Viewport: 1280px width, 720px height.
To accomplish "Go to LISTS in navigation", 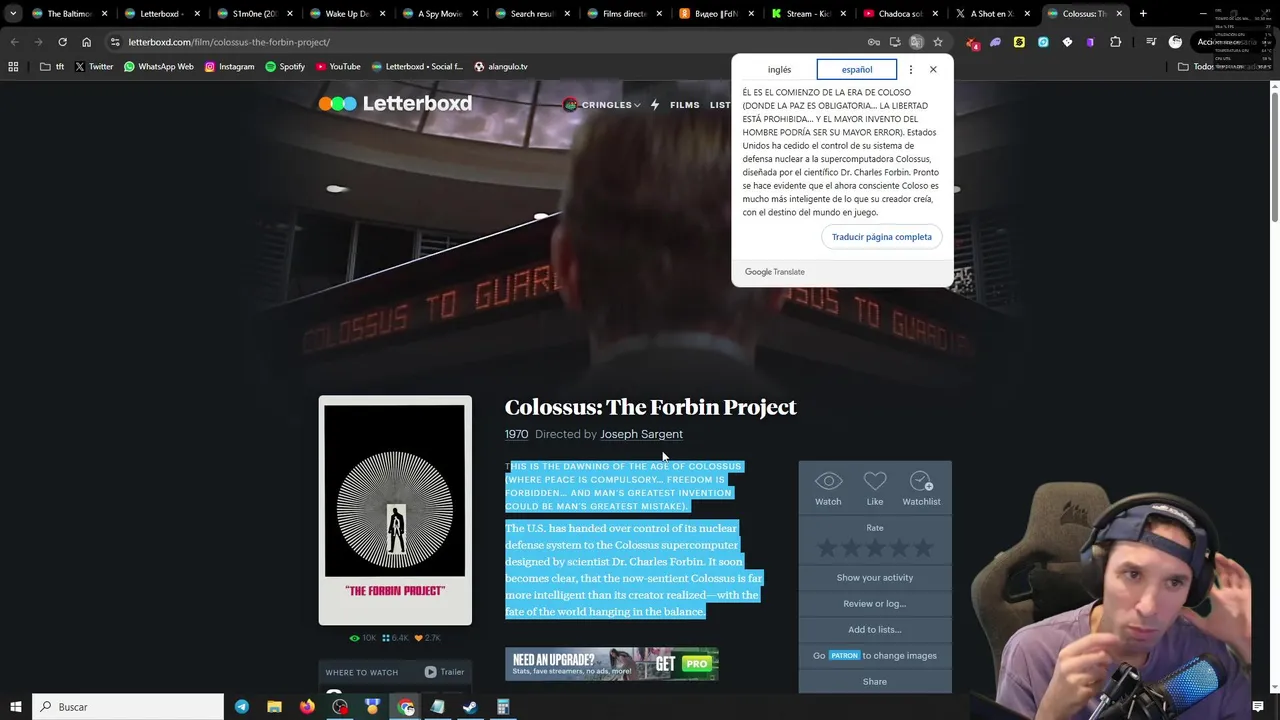I will click(x=720, y=105).
